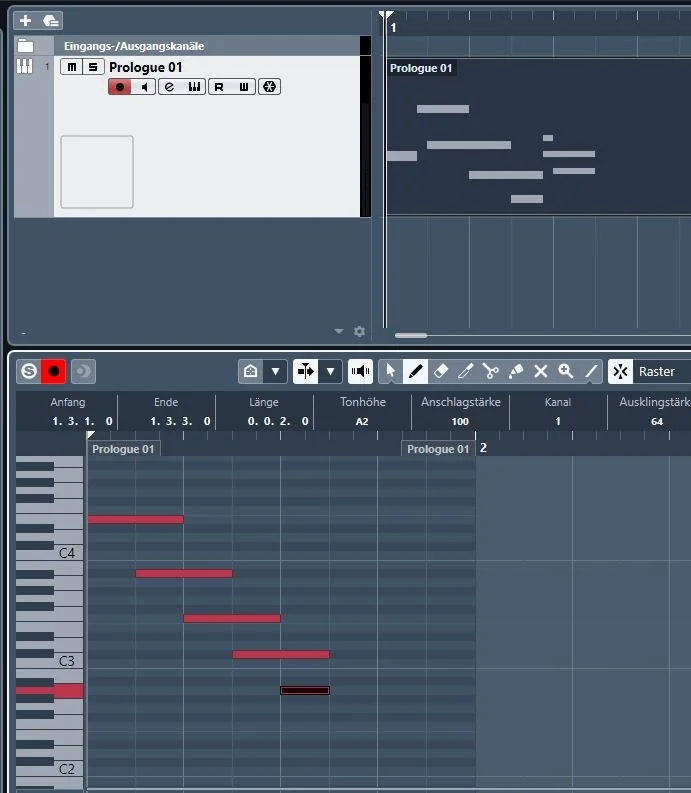Click the Ausklingstärke value 64
This screenshot has height=793, width=691.
[x=657, y=421]
